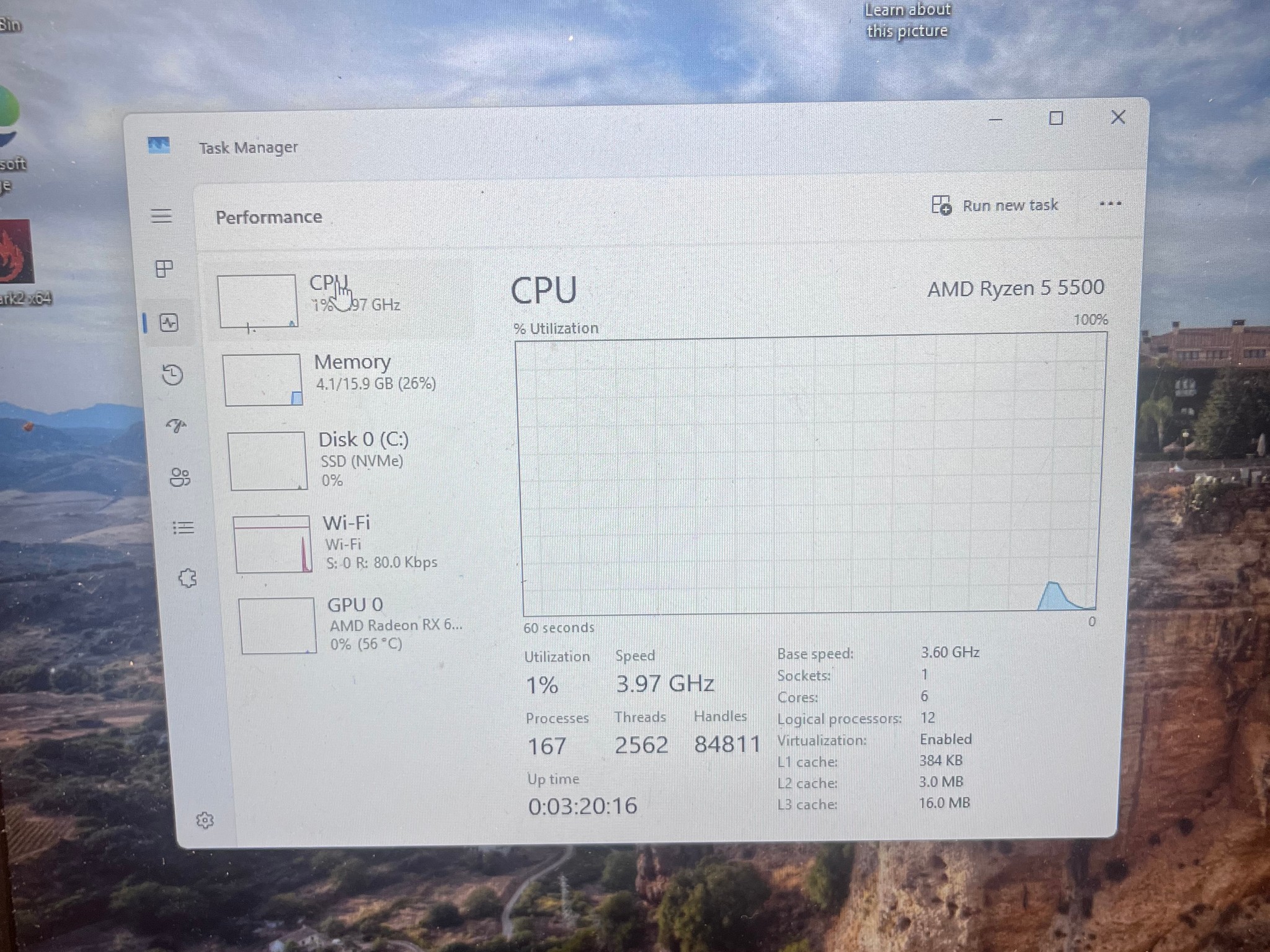The width and height of the screenshot is (1270, 952).
Task: Click the L1 cache 384 KB value
Action: 941,760
